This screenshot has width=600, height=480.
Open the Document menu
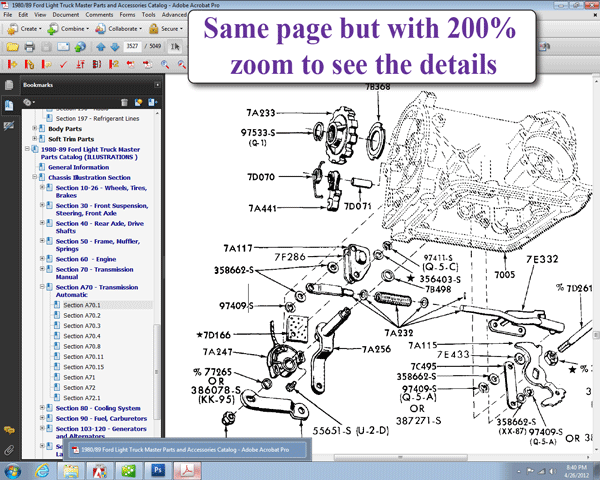pyautogui.click(x=66, y=15)
